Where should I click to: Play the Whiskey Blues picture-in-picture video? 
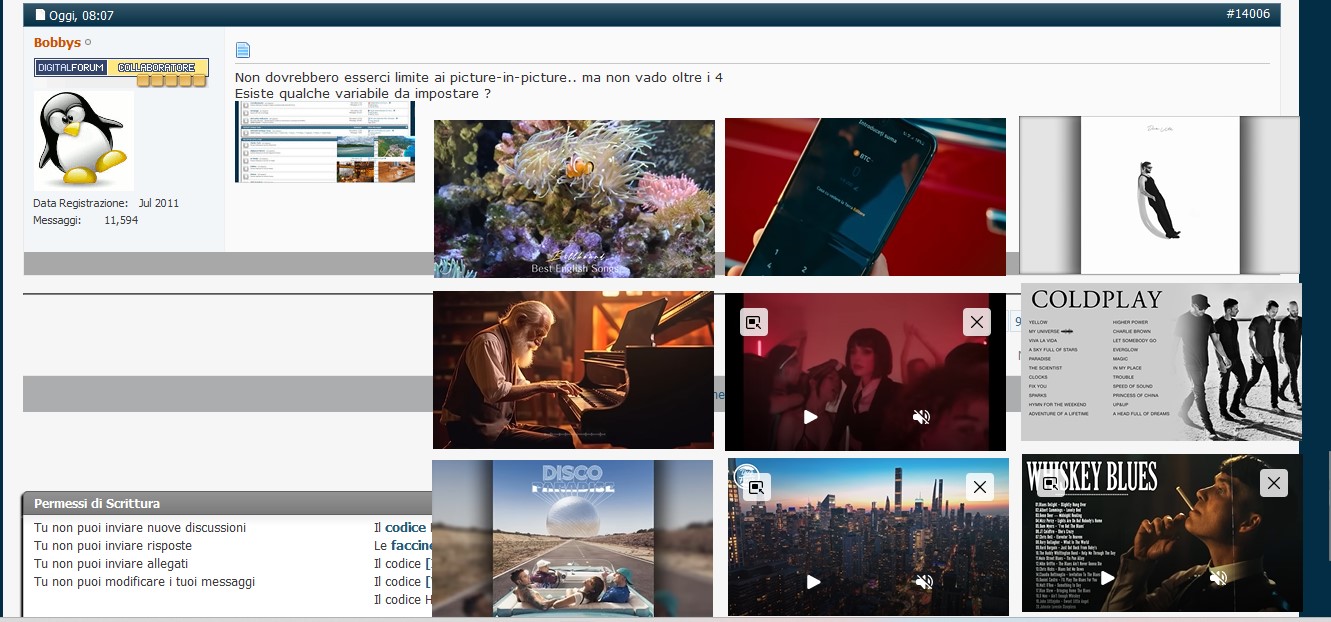[x=1108, y=577]
